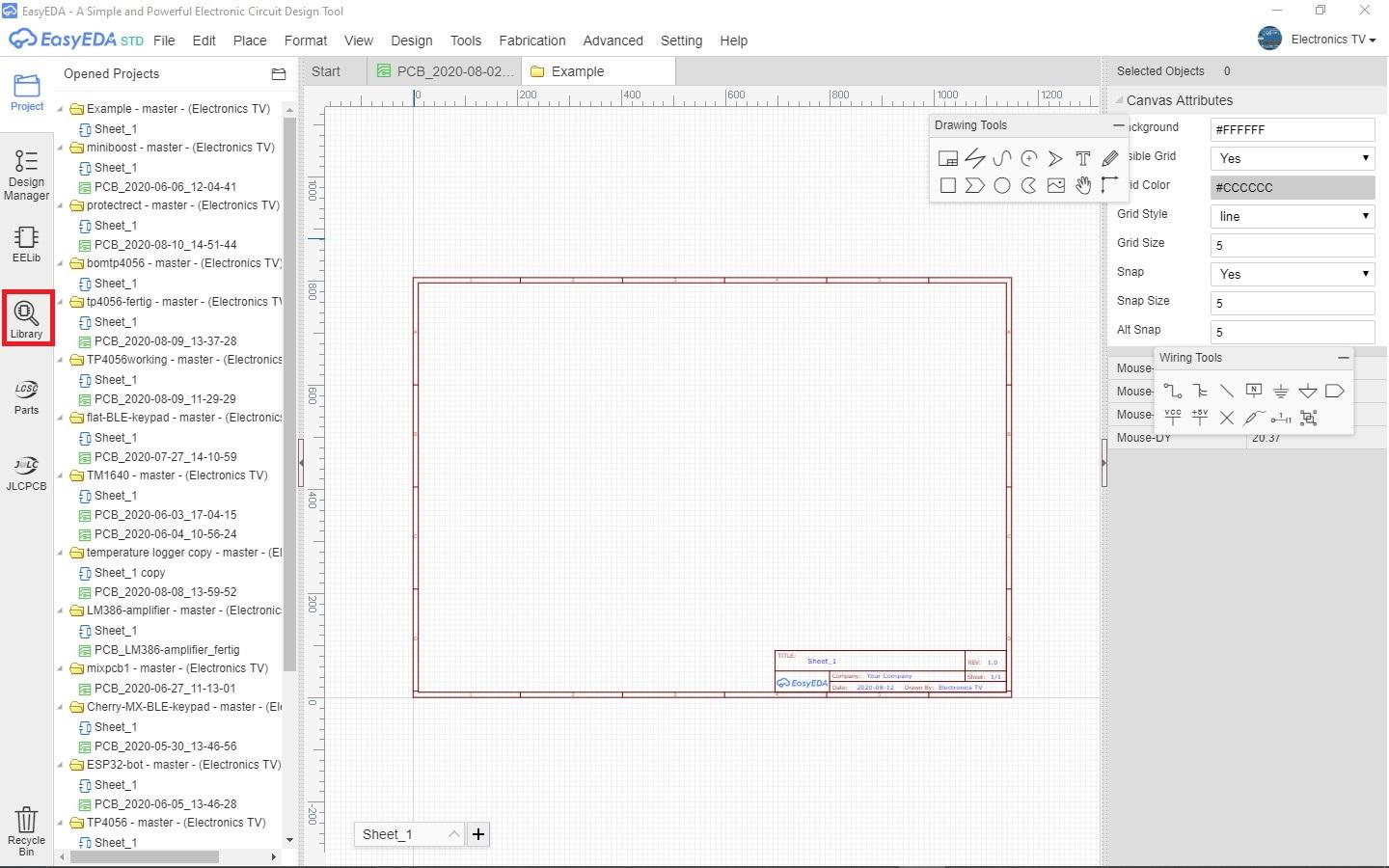The height and width of the screenshot is (868, 1389).
Task: Collapse the miniboost project tree node
Action: click(60, 148)
